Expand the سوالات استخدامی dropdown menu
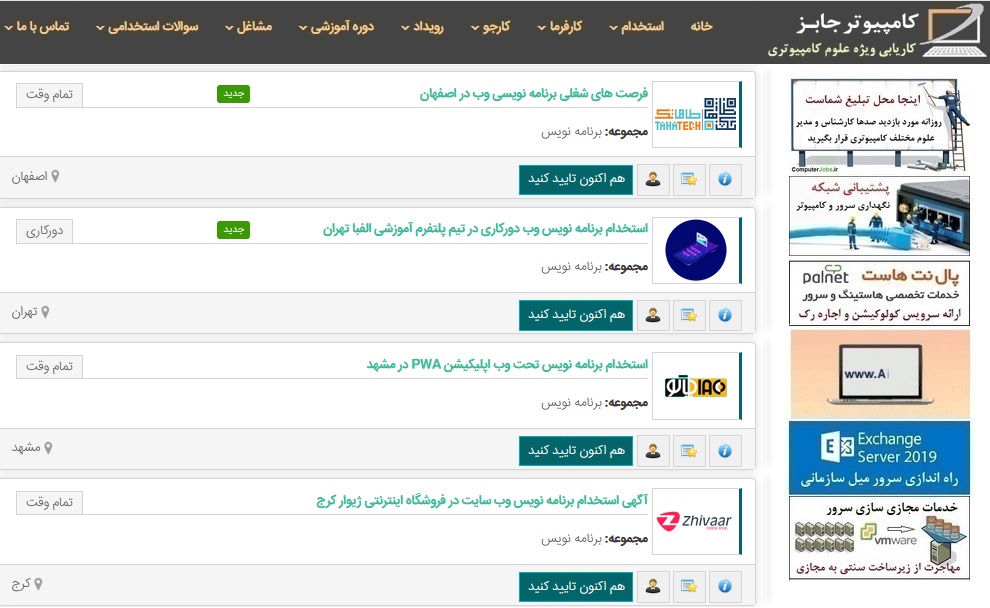This screenshot has width=990, height=608. point(147,27)
